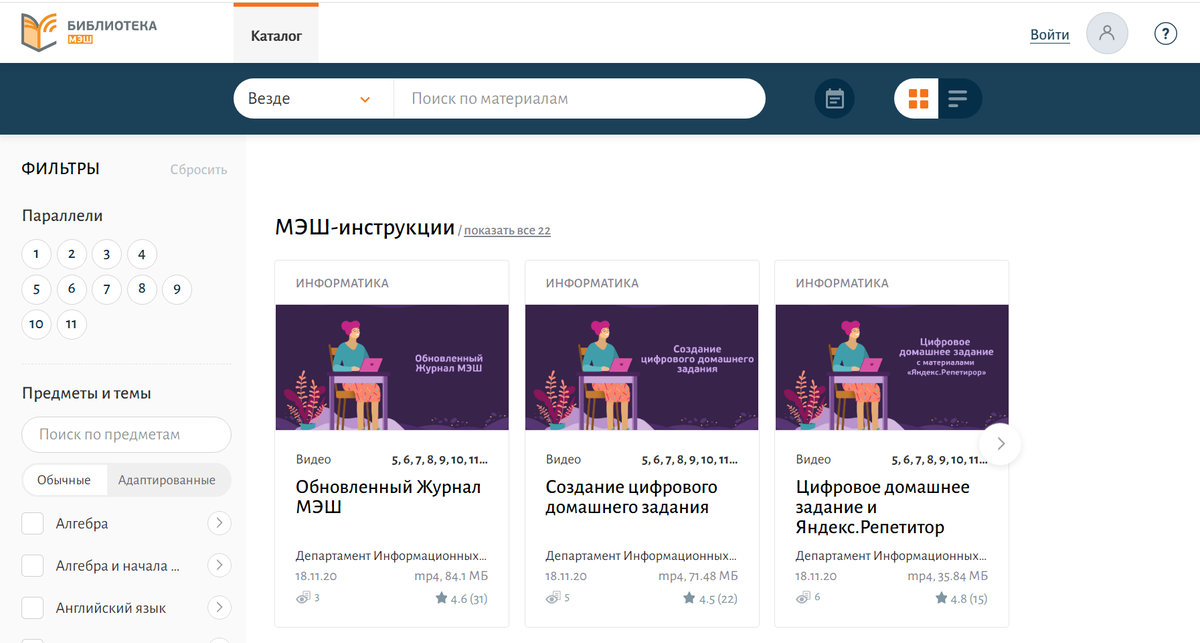Click the Библиотека МЭШ logo

pos(89,32)
